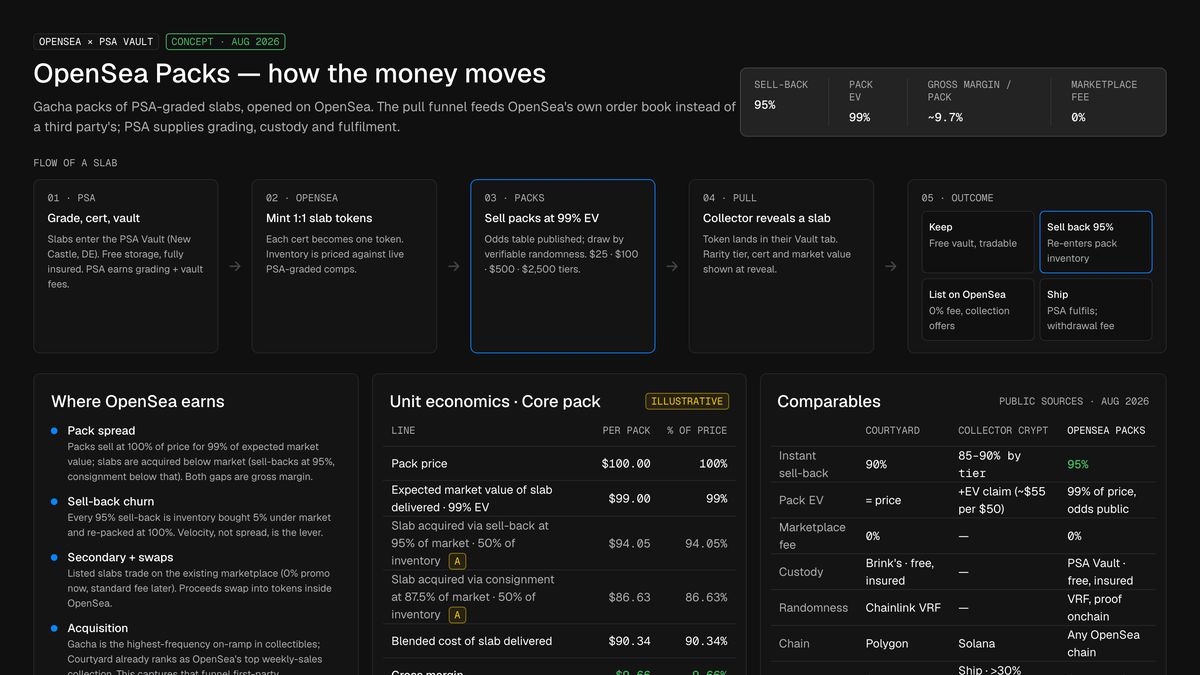1200x675 pixels.
Task: Click the PER PACK column header
Action: pos(627,430)
